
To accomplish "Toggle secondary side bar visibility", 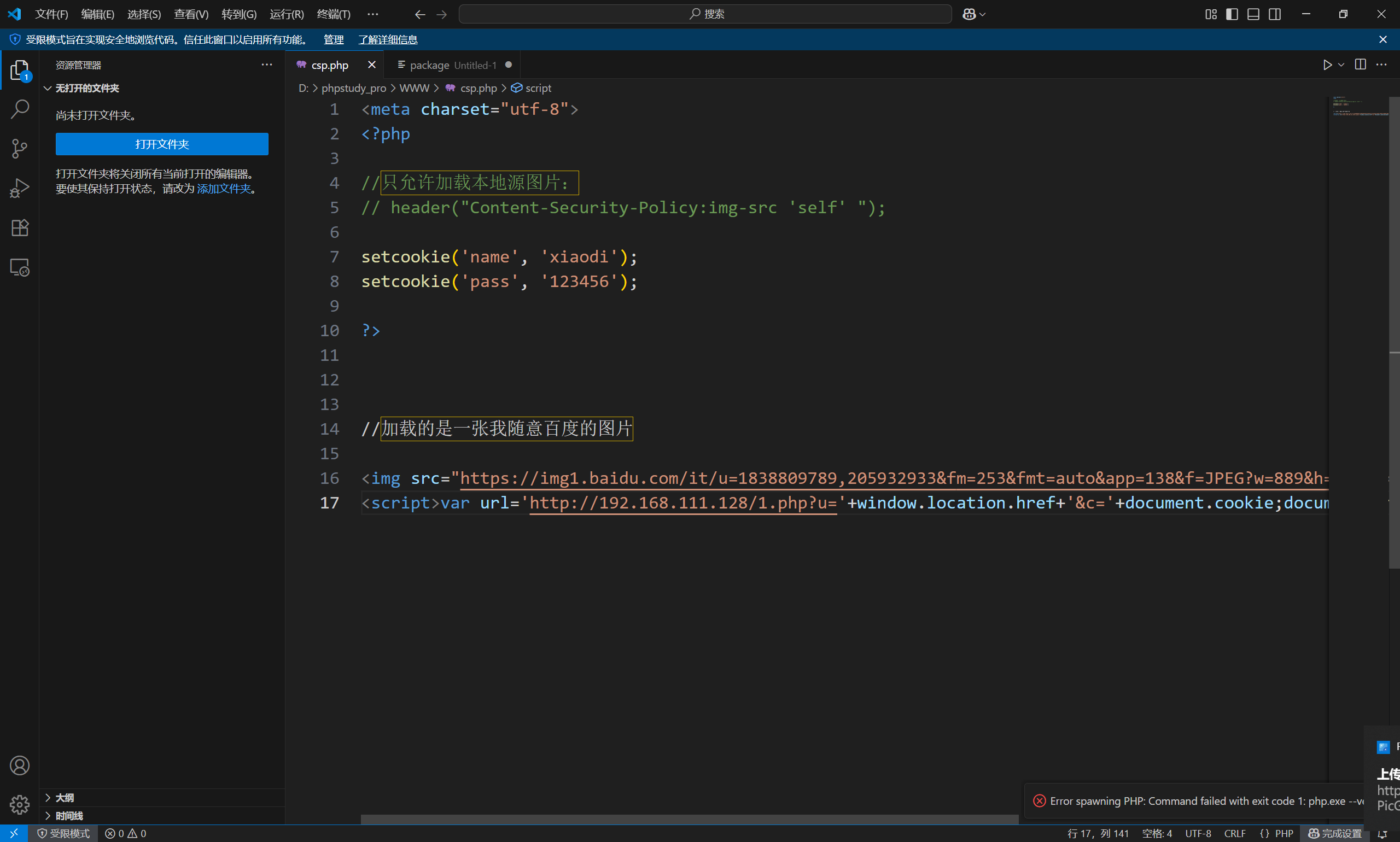I will click(1275, 14).
